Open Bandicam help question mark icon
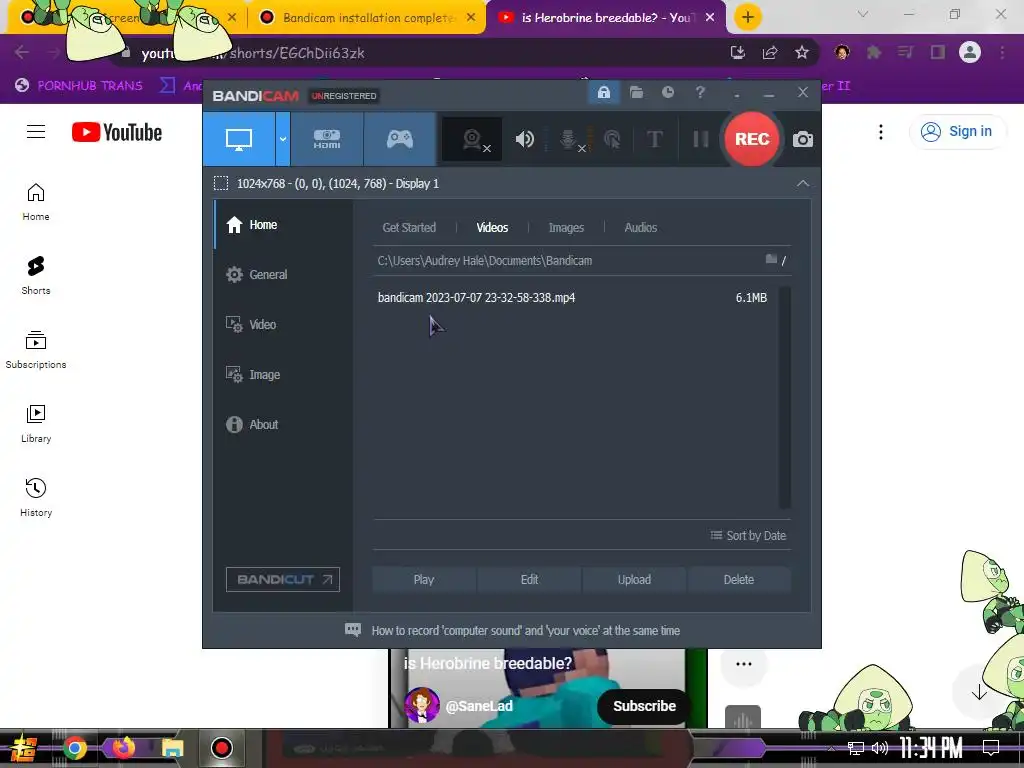 [700, 93]
